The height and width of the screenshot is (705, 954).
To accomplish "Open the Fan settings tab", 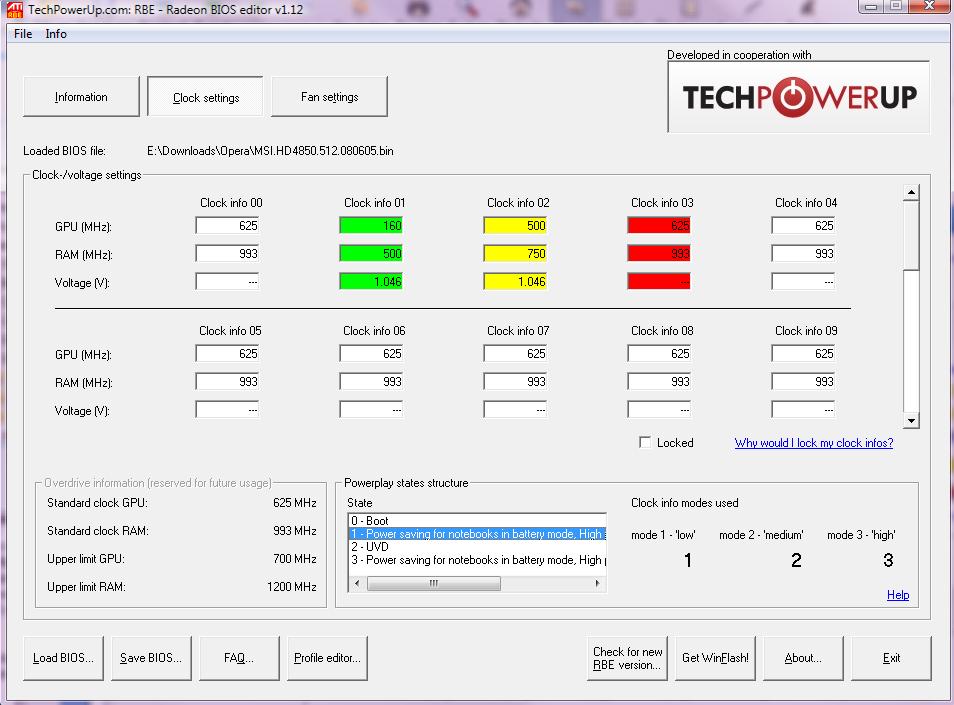I will coord(329,97).
